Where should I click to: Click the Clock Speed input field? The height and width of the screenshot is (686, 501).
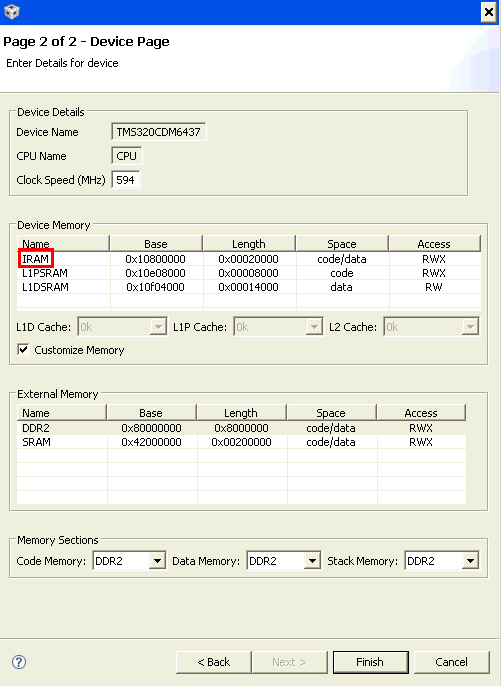[x=126, y=180]
